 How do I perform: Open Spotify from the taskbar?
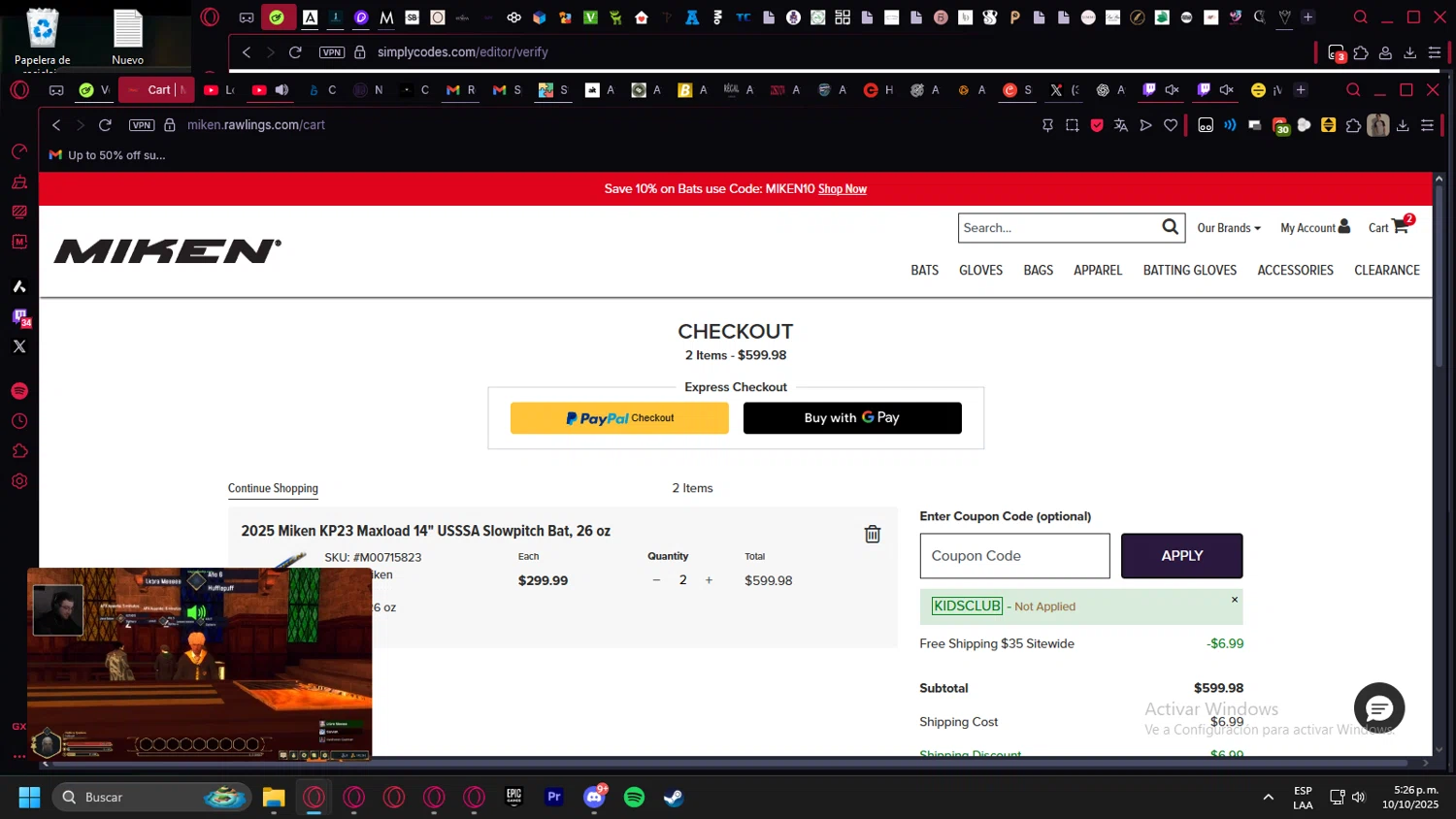pos(634,798)
